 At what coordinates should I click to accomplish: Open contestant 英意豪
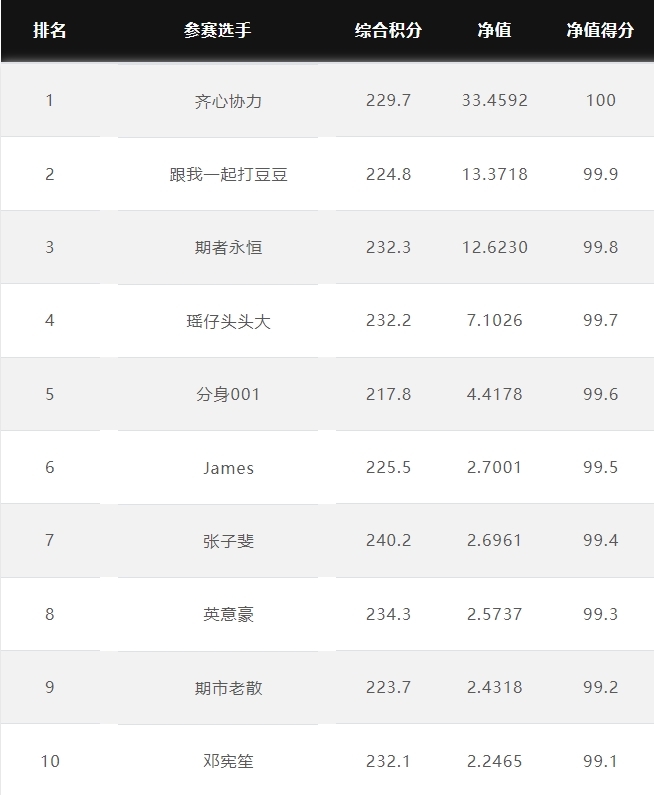(x=228, y=614)
